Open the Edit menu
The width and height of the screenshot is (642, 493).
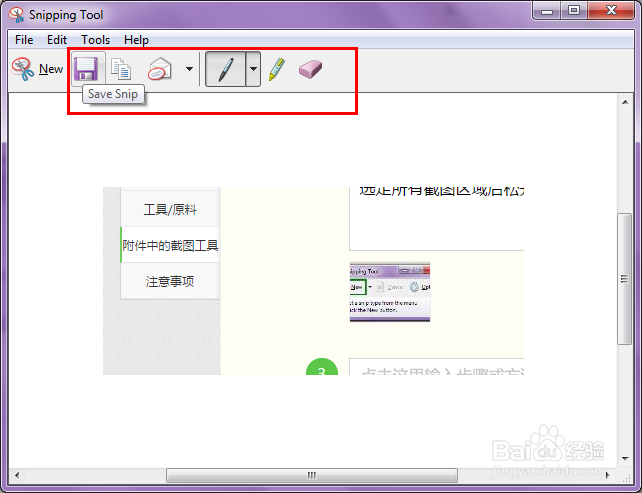point(57,40)
